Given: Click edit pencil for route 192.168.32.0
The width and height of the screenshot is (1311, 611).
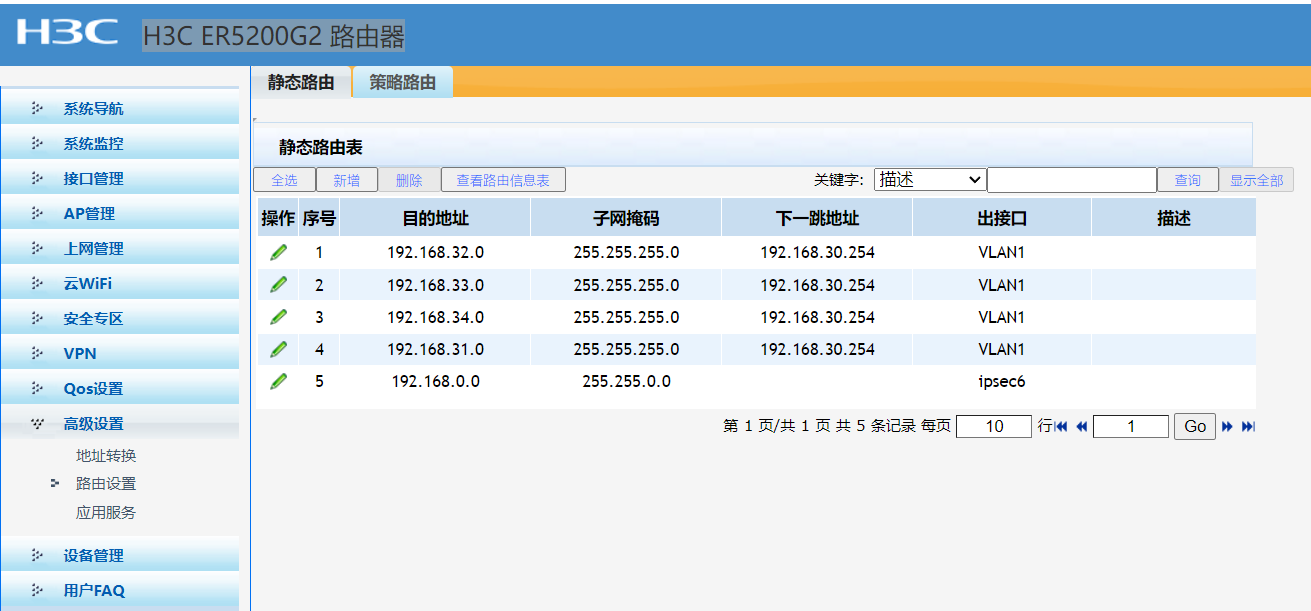Looking at the screenshot, I should point(278,252).
